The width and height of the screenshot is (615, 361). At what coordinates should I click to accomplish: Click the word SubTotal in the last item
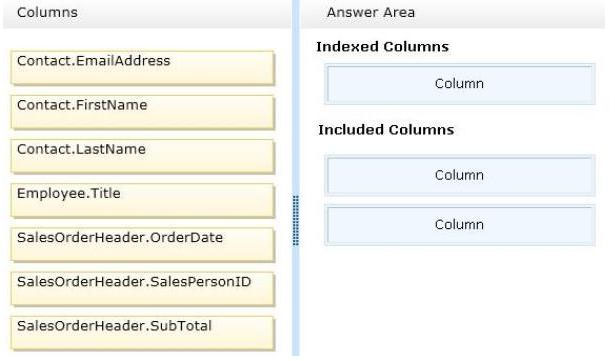(x=181, y=326)
